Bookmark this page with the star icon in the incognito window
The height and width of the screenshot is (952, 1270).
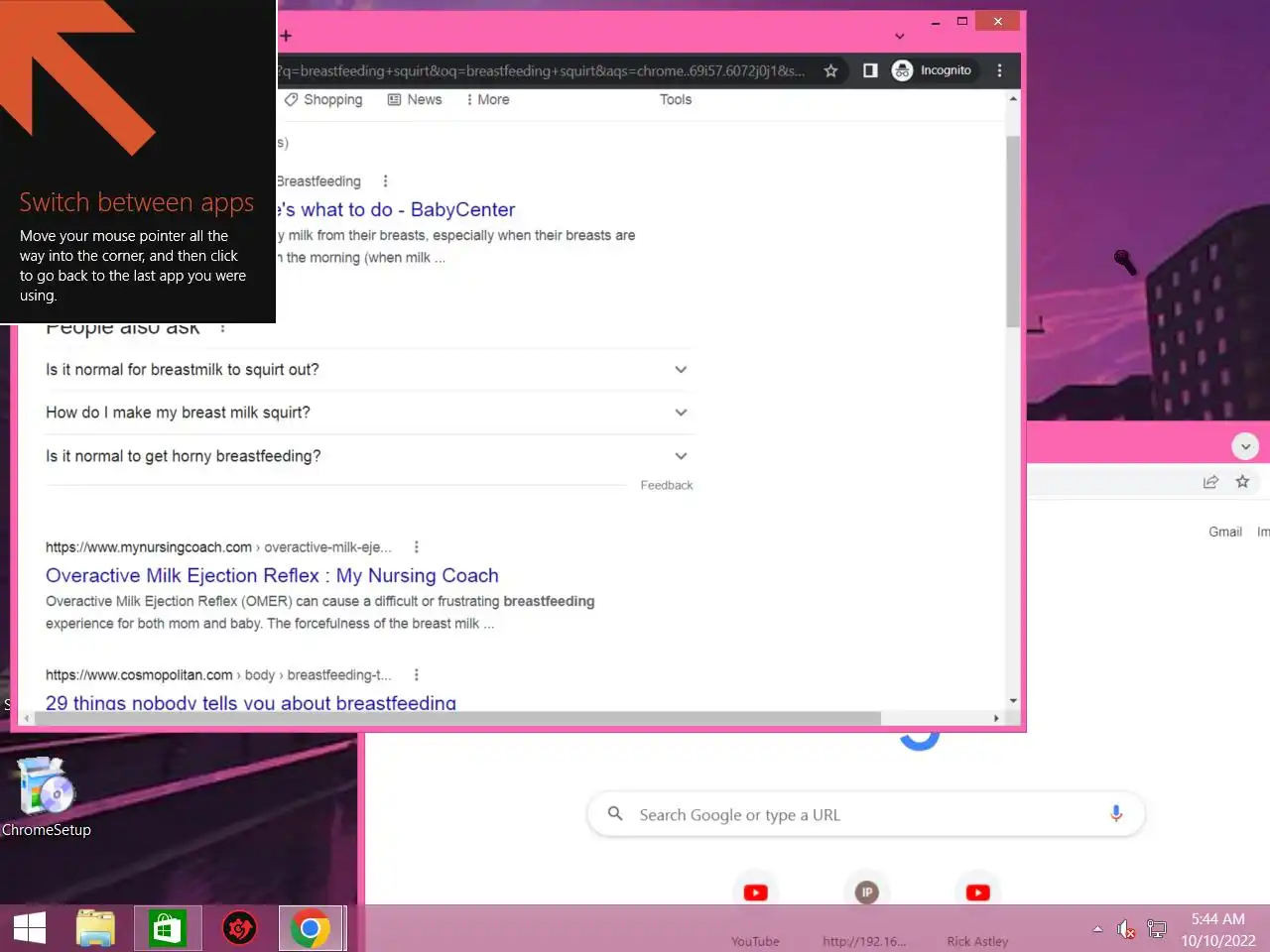tap(830, 70)
